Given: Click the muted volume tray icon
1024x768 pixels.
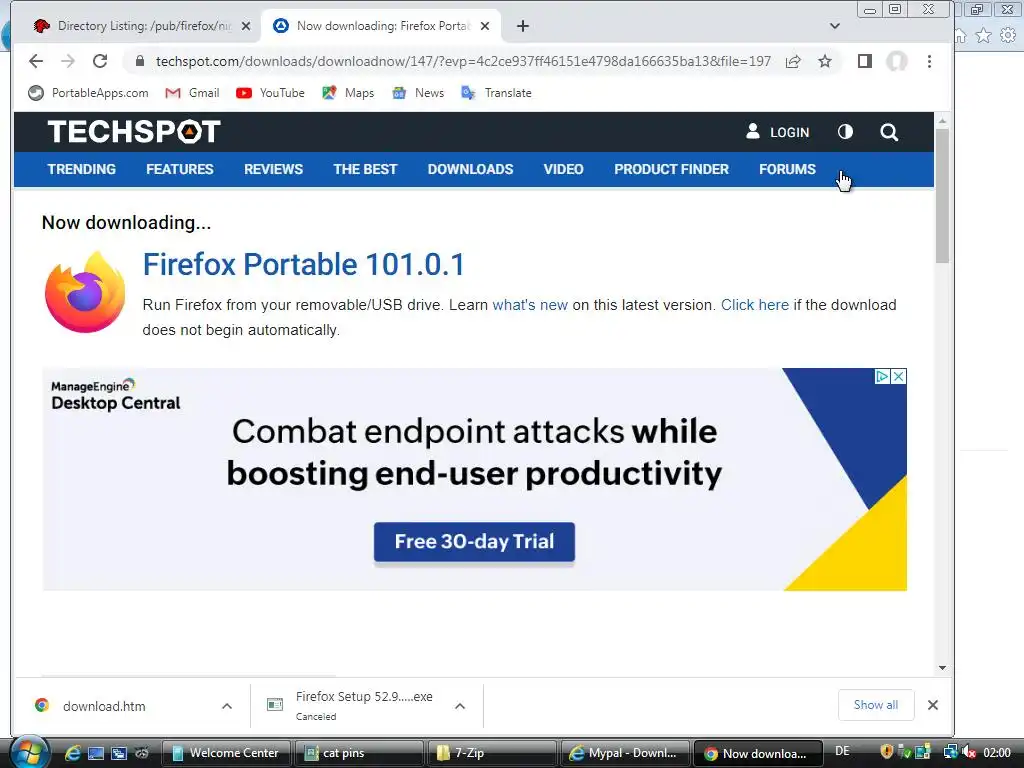Looking at the screenshot, I should [969, 752].
